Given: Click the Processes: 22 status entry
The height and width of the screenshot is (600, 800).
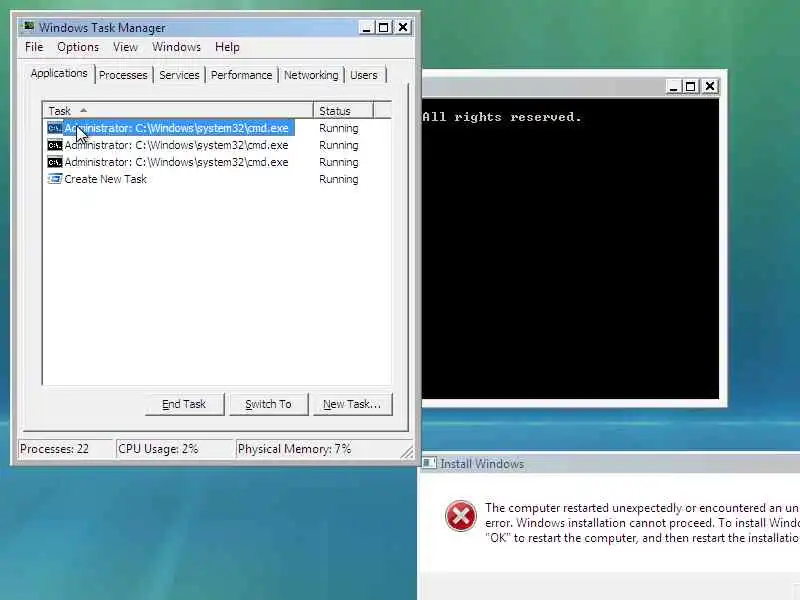Looking at the screenshot, I should (x=65, y=449).
